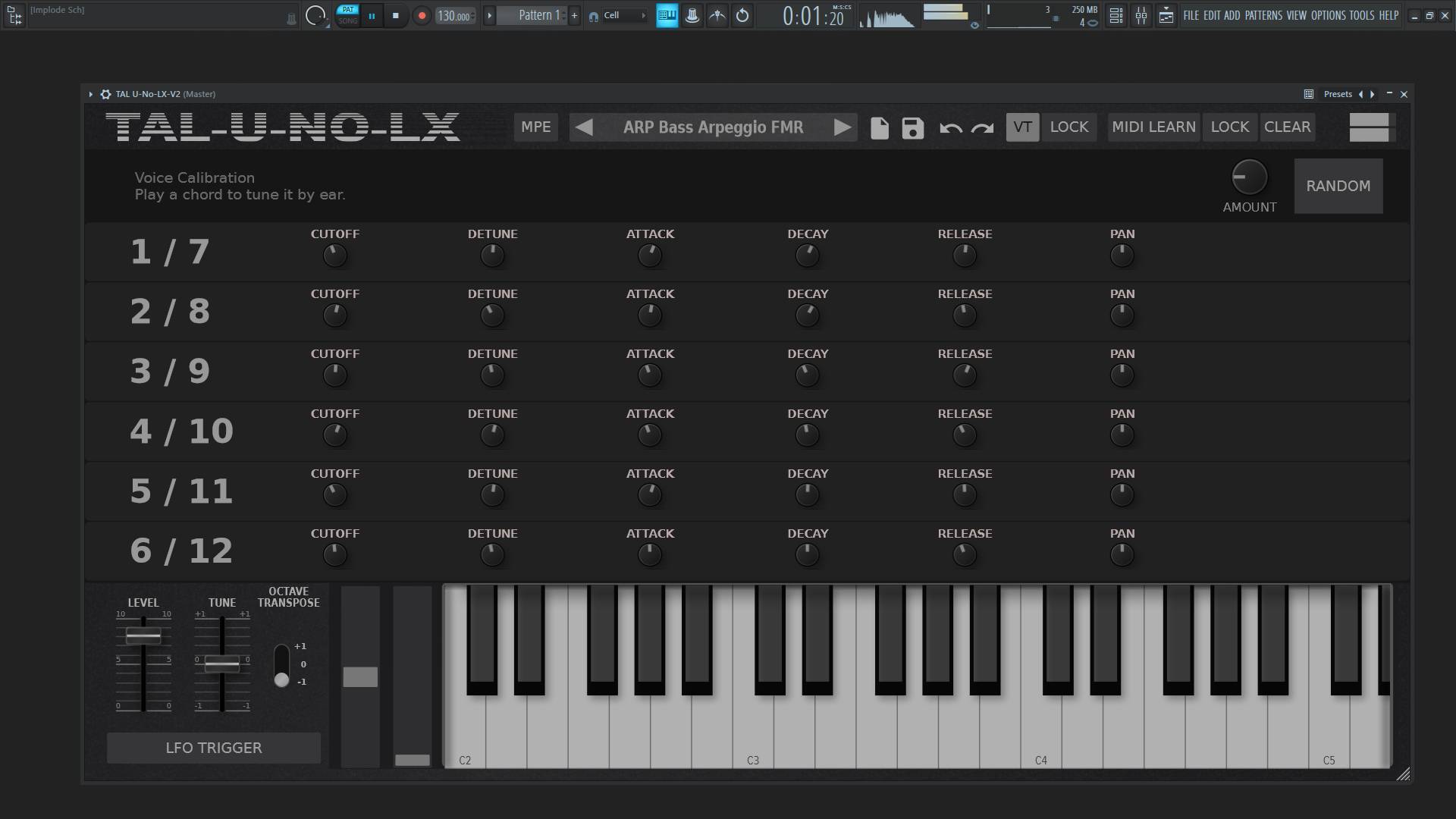Stop playback in the transport bar
Viewport: 1456px width, 819px height.
[395, 16]
